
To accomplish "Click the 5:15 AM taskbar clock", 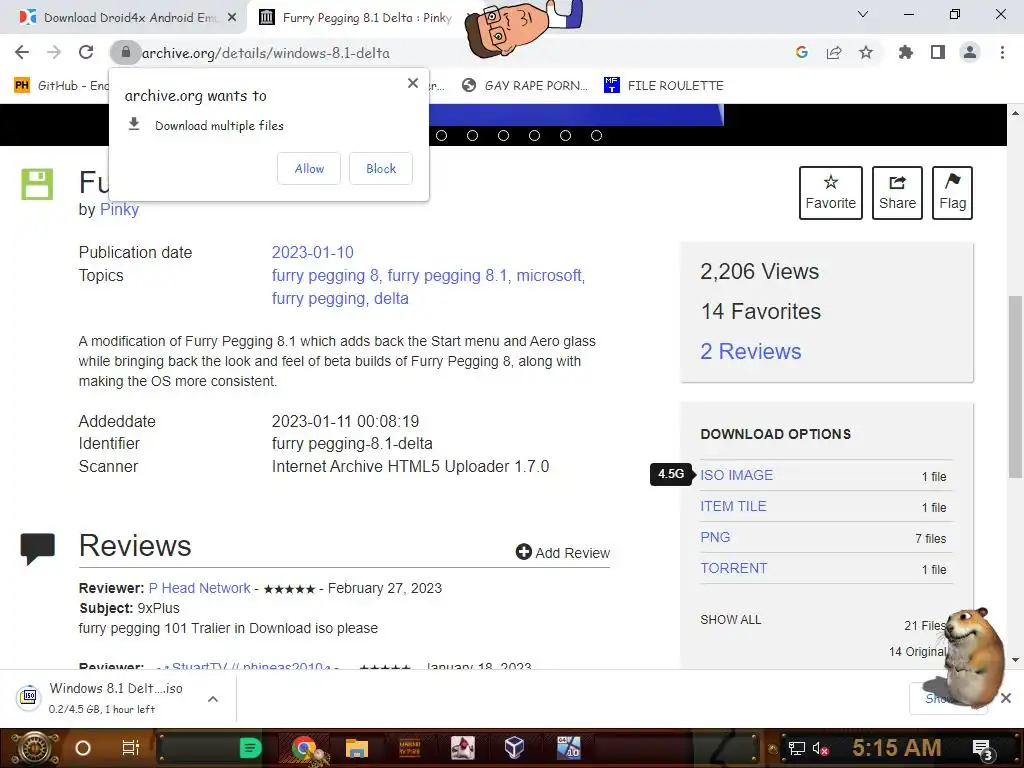I will [896, 748].
